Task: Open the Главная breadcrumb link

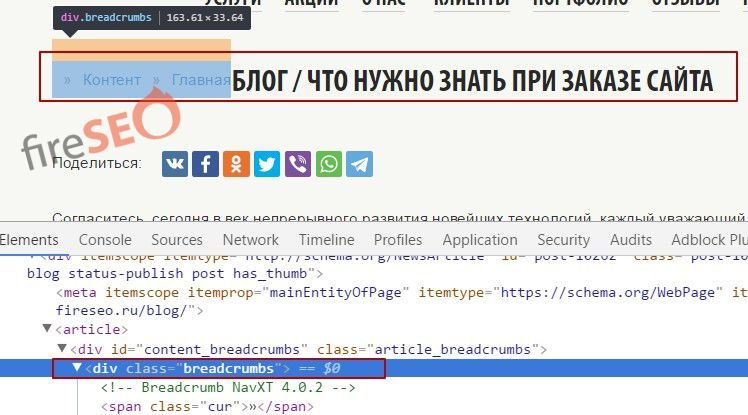Action: pyautogui.click(x=201, y=80)
